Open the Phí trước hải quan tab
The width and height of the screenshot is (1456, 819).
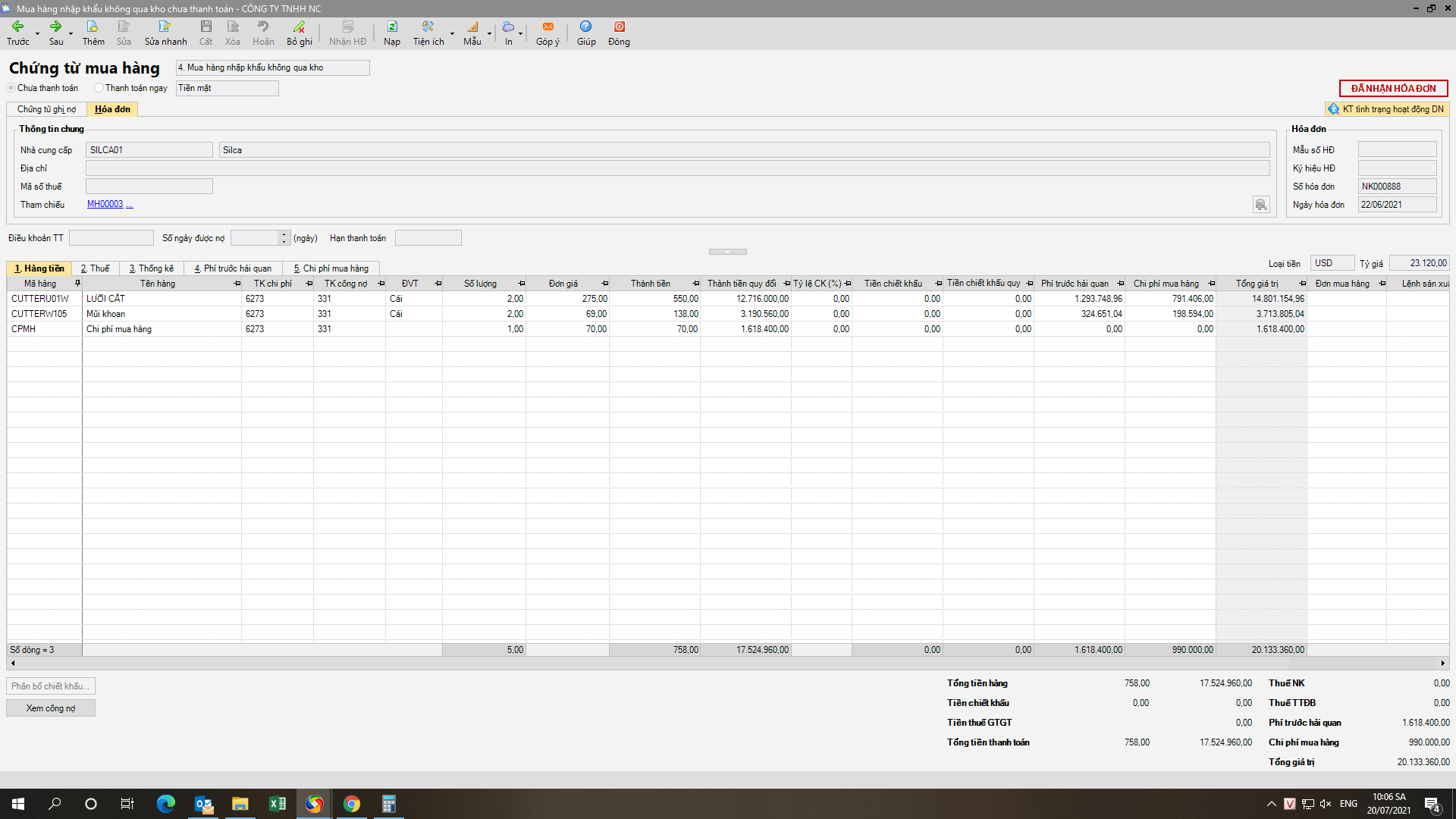pos(233,268)
